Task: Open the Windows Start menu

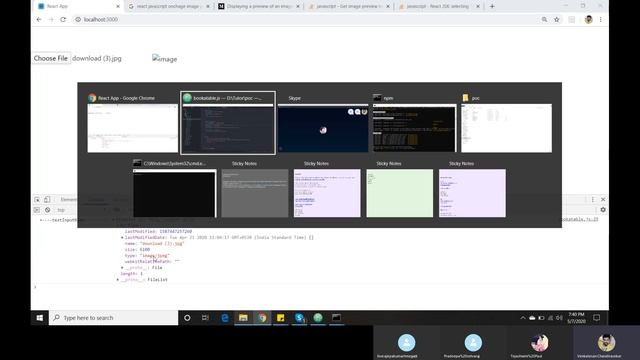Action: (x=40, y=318)
